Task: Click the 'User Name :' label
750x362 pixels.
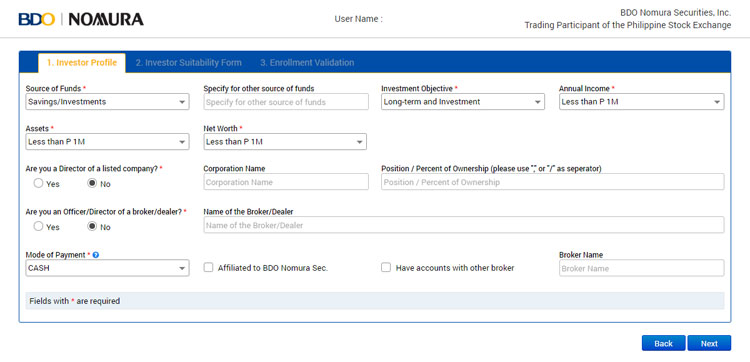Action: 358,19
